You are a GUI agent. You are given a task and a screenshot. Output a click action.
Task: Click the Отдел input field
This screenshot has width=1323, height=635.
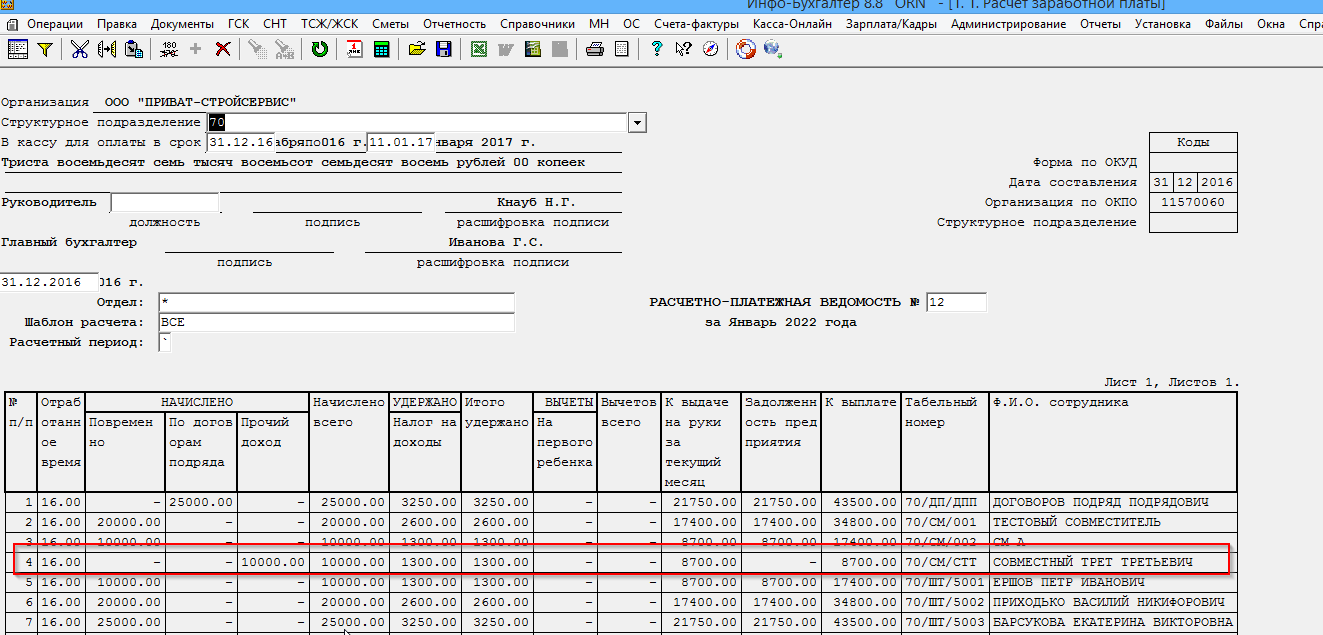pyautogui.click(x=335, y=302)
